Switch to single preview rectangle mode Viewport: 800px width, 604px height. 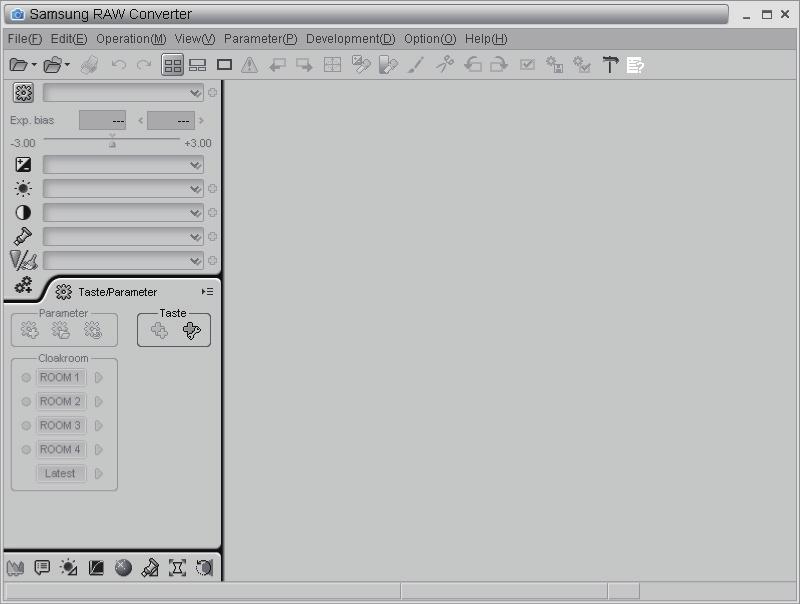[x=224, y=65]
